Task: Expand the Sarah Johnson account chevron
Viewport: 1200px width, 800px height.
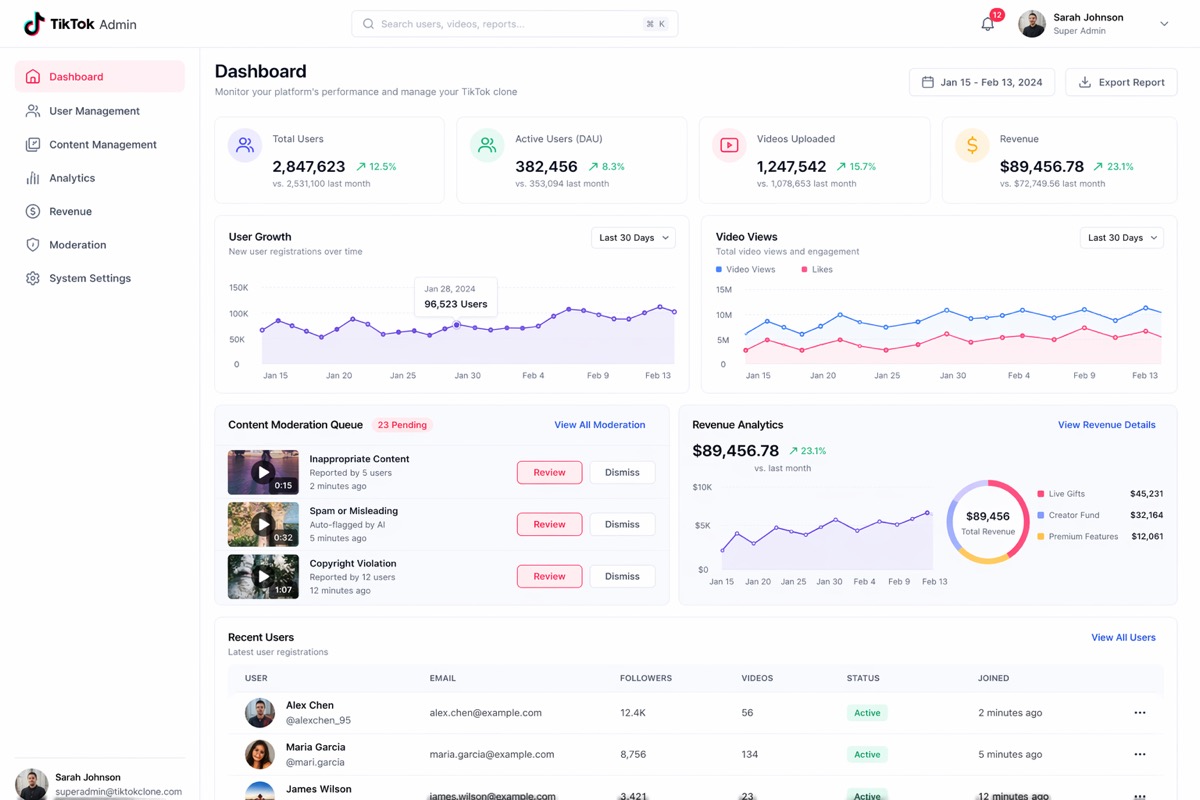Action: coord(1164,24)
